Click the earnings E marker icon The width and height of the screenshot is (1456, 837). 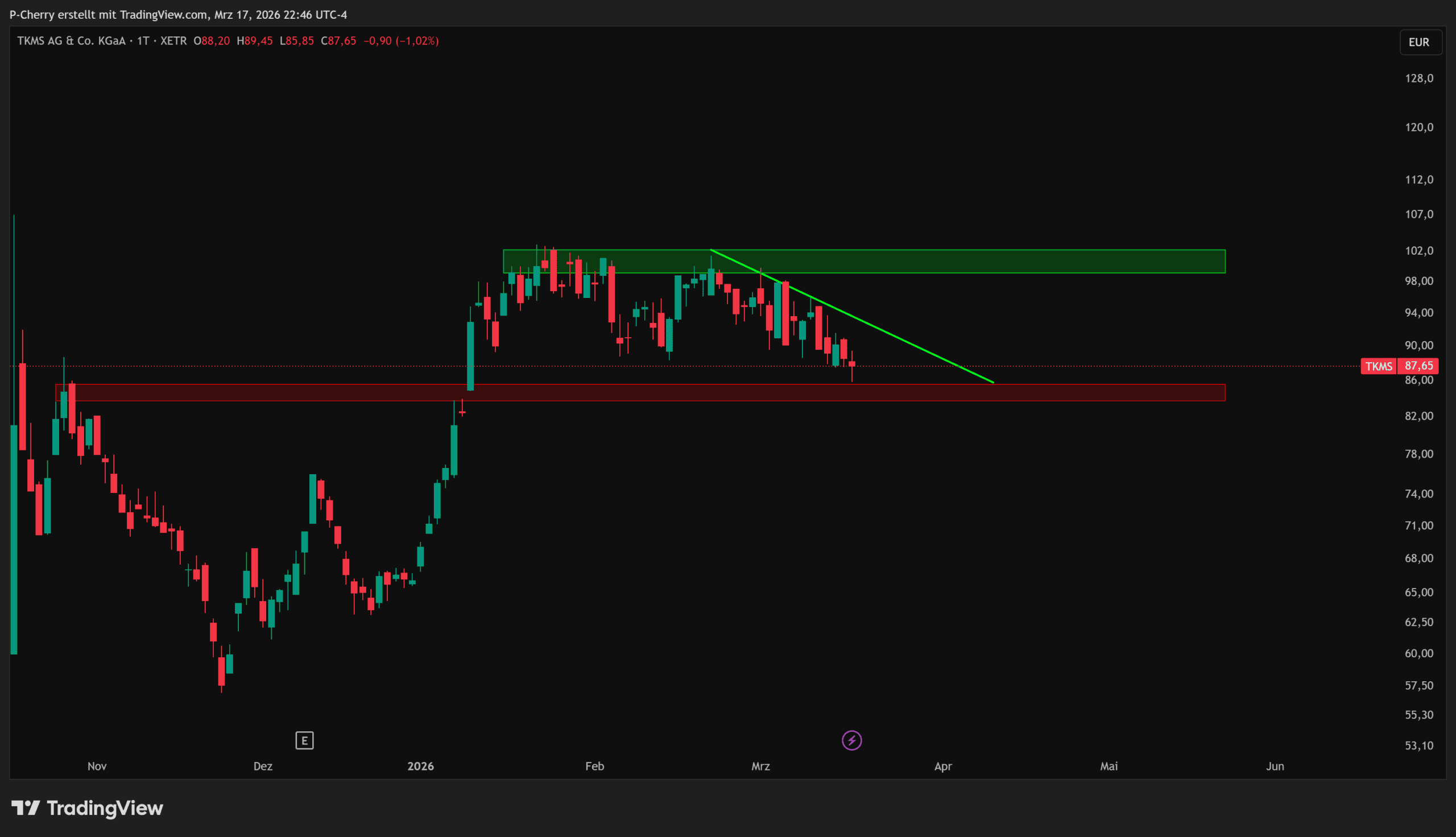coord(304,740)
